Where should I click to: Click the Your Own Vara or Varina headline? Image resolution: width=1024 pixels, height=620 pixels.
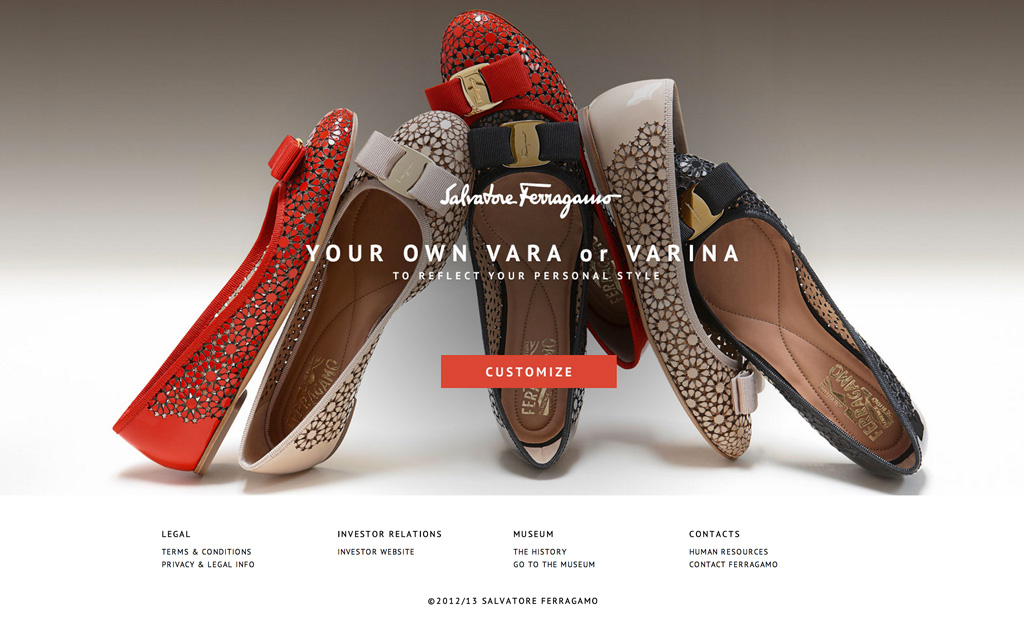pyautogui.click(x=522, y=253)
